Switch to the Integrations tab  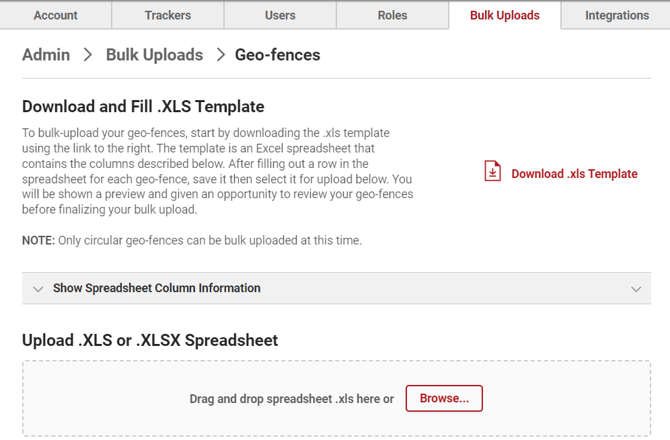(x=617, y=15)
